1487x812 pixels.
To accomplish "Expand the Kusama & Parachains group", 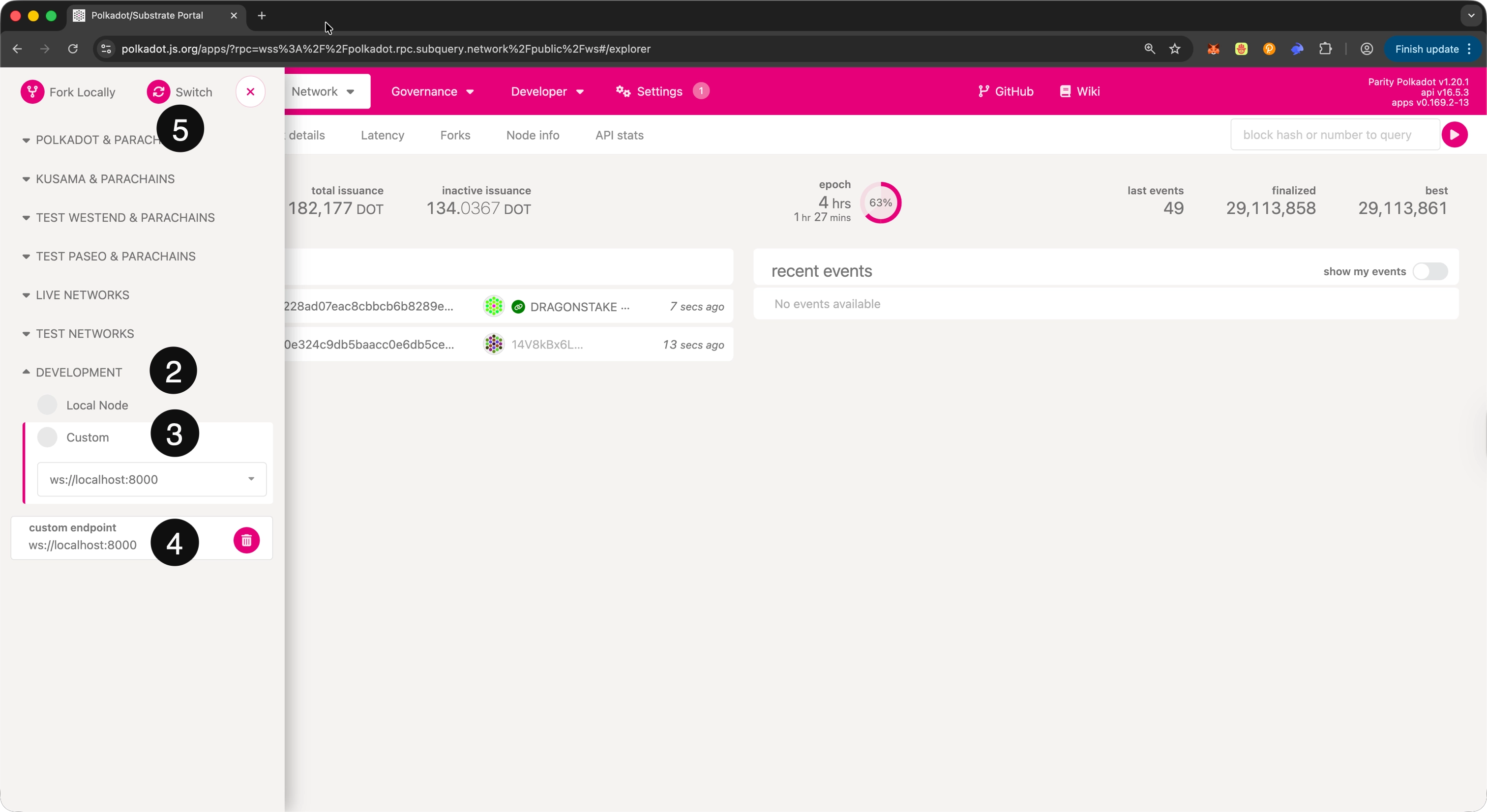I will 104,179.
